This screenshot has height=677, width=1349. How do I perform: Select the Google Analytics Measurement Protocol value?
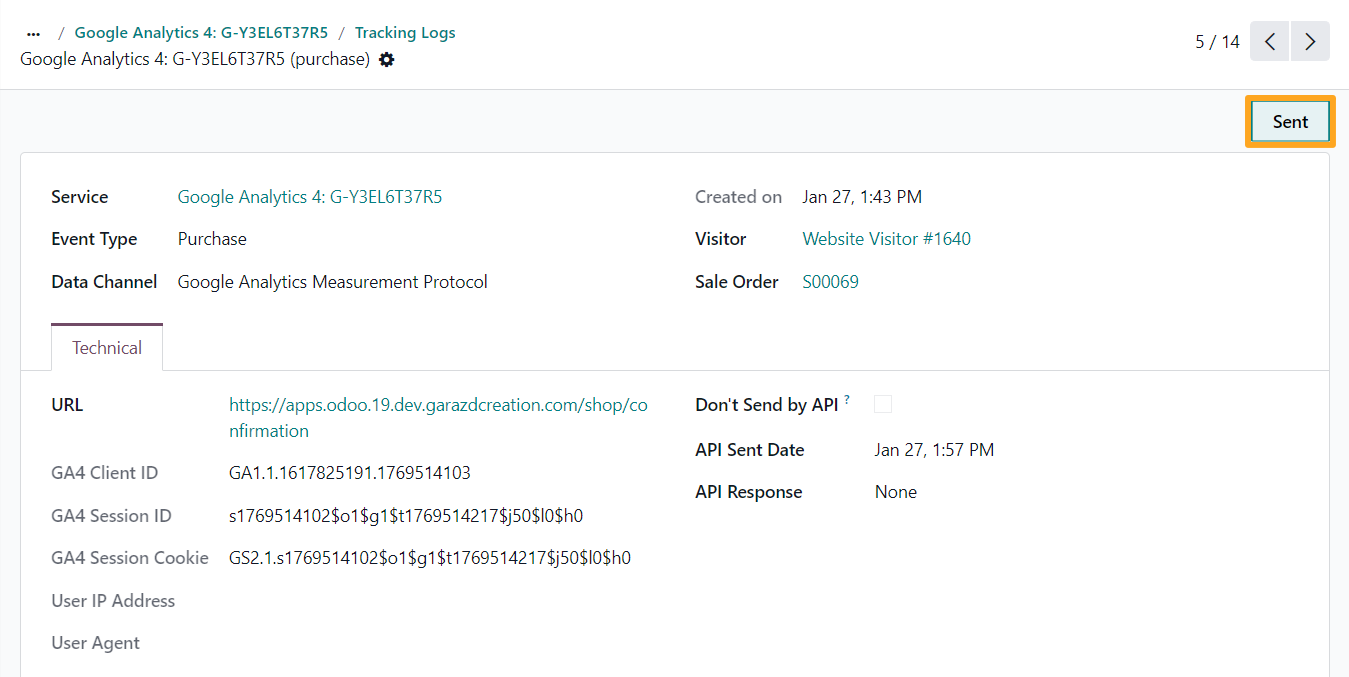click(333, 282)
